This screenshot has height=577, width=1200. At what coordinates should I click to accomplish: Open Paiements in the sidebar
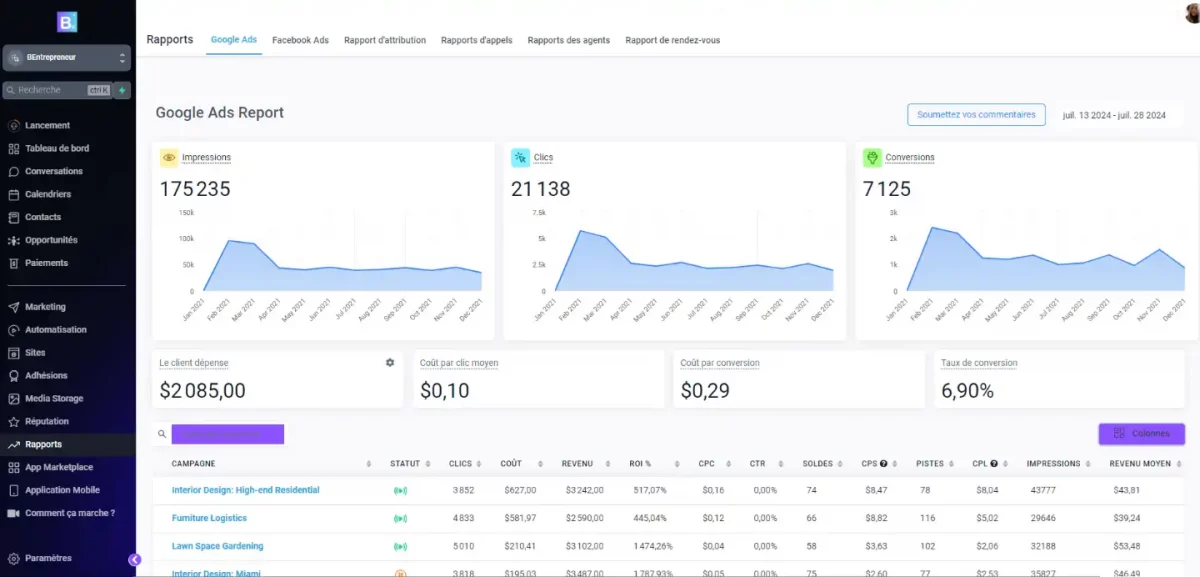tap(46, 263)
